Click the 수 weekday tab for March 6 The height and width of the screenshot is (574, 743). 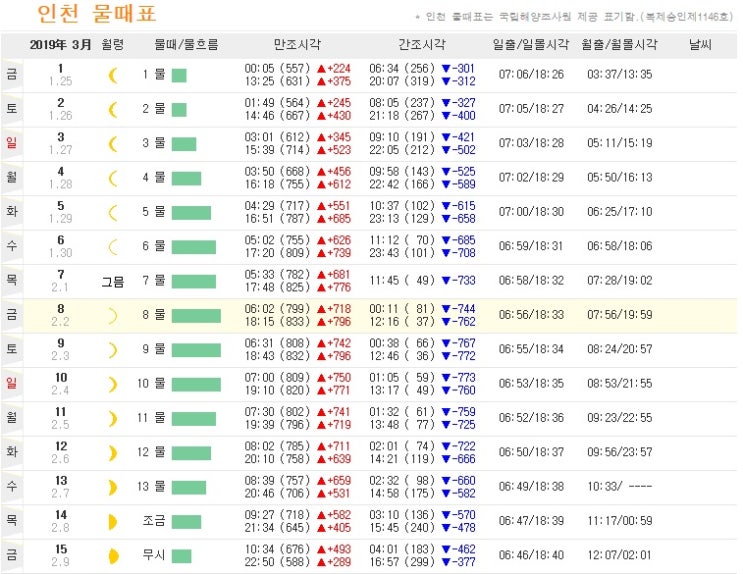coord(11,246)
